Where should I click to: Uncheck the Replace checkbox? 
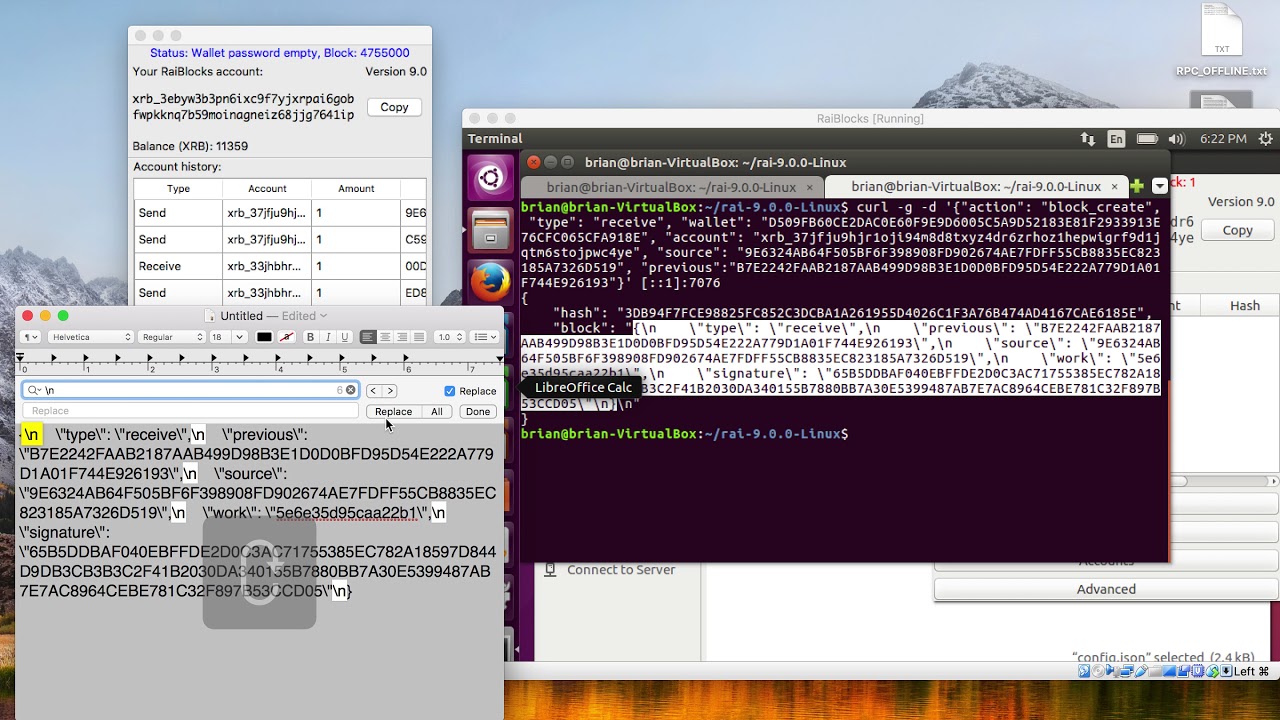(x=449, y=391)
